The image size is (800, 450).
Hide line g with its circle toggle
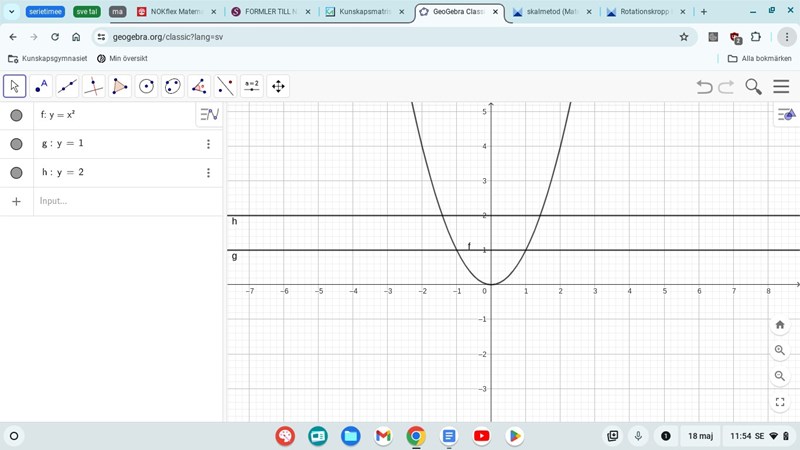click(16, 144)
